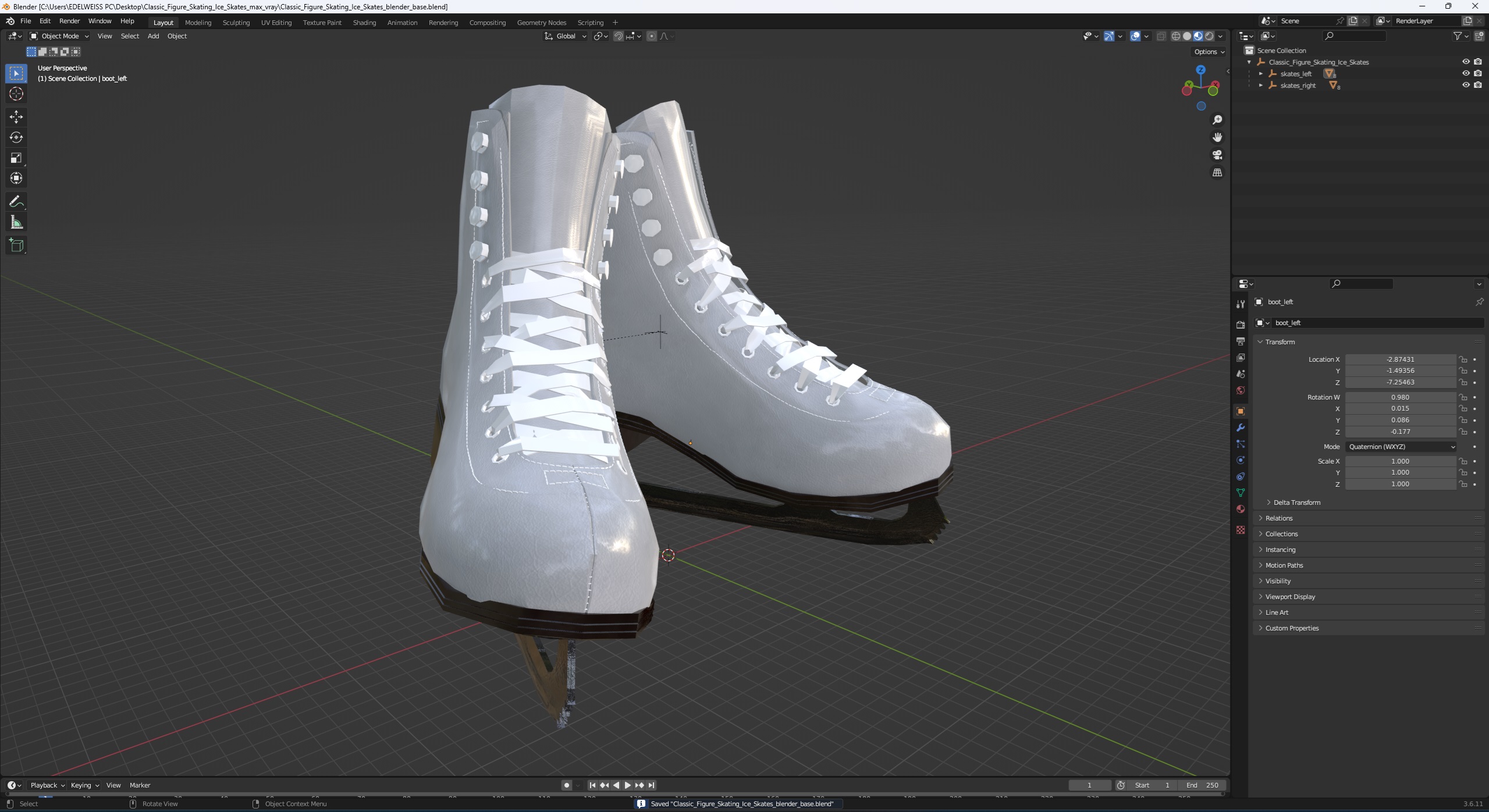Click the Cursor tool icon
Viewport: 1489px width, 812px height.
15,93
